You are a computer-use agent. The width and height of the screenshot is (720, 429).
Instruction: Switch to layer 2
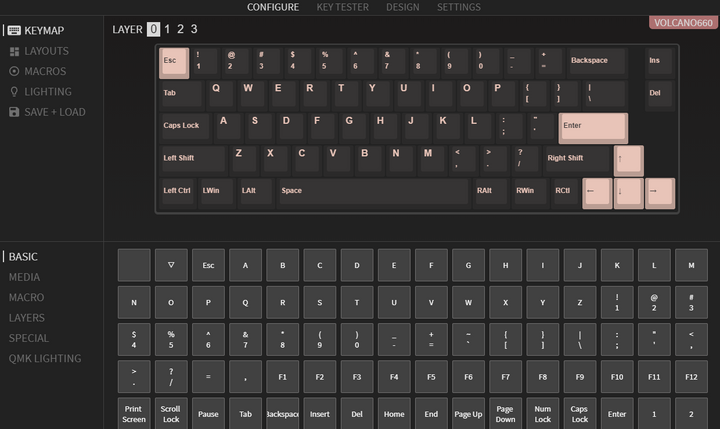coord(180,30)
